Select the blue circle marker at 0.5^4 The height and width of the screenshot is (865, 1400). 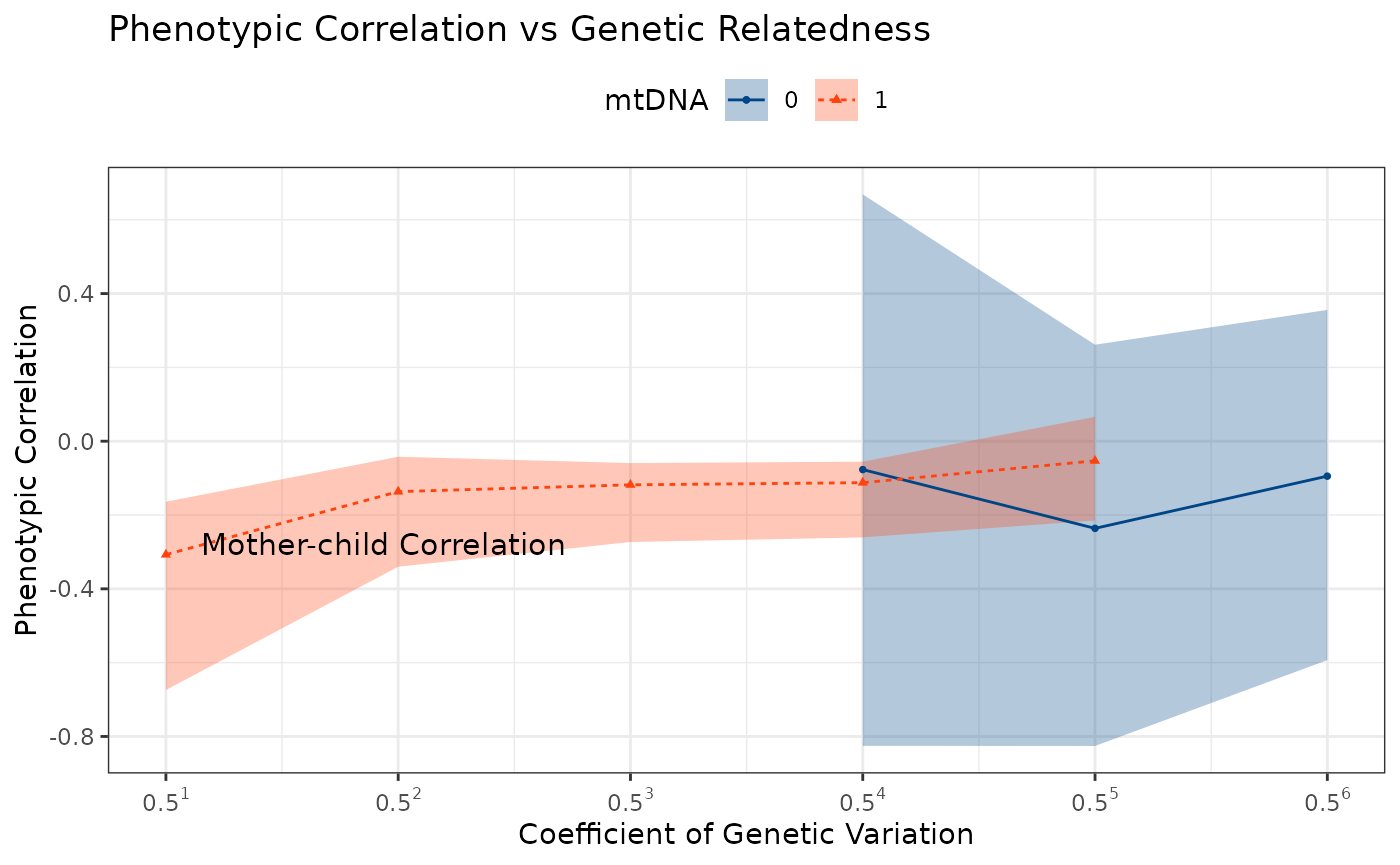(x=863, y=469)
